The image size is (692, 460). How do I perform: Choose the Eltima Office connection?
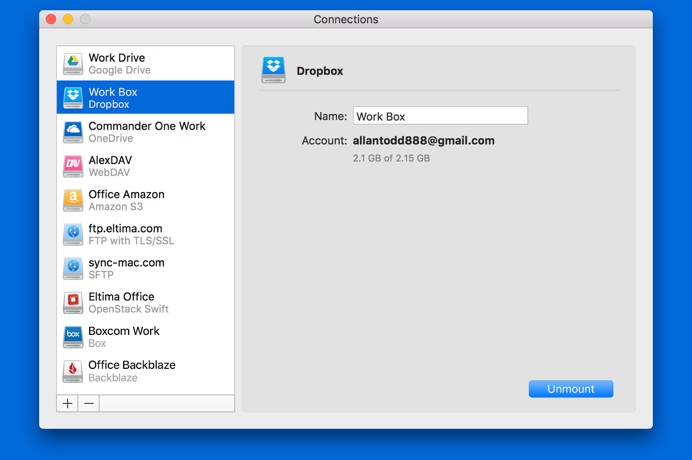tap(146, 302)
